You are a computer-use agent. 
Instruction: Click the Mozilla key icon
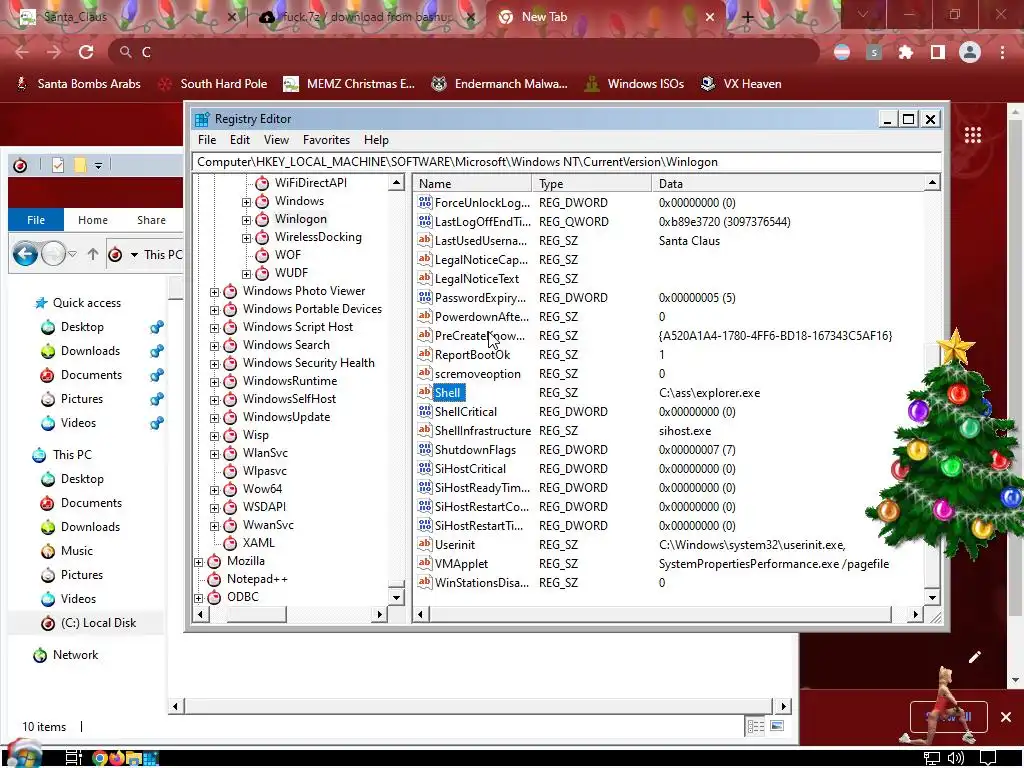coord(214,561)
